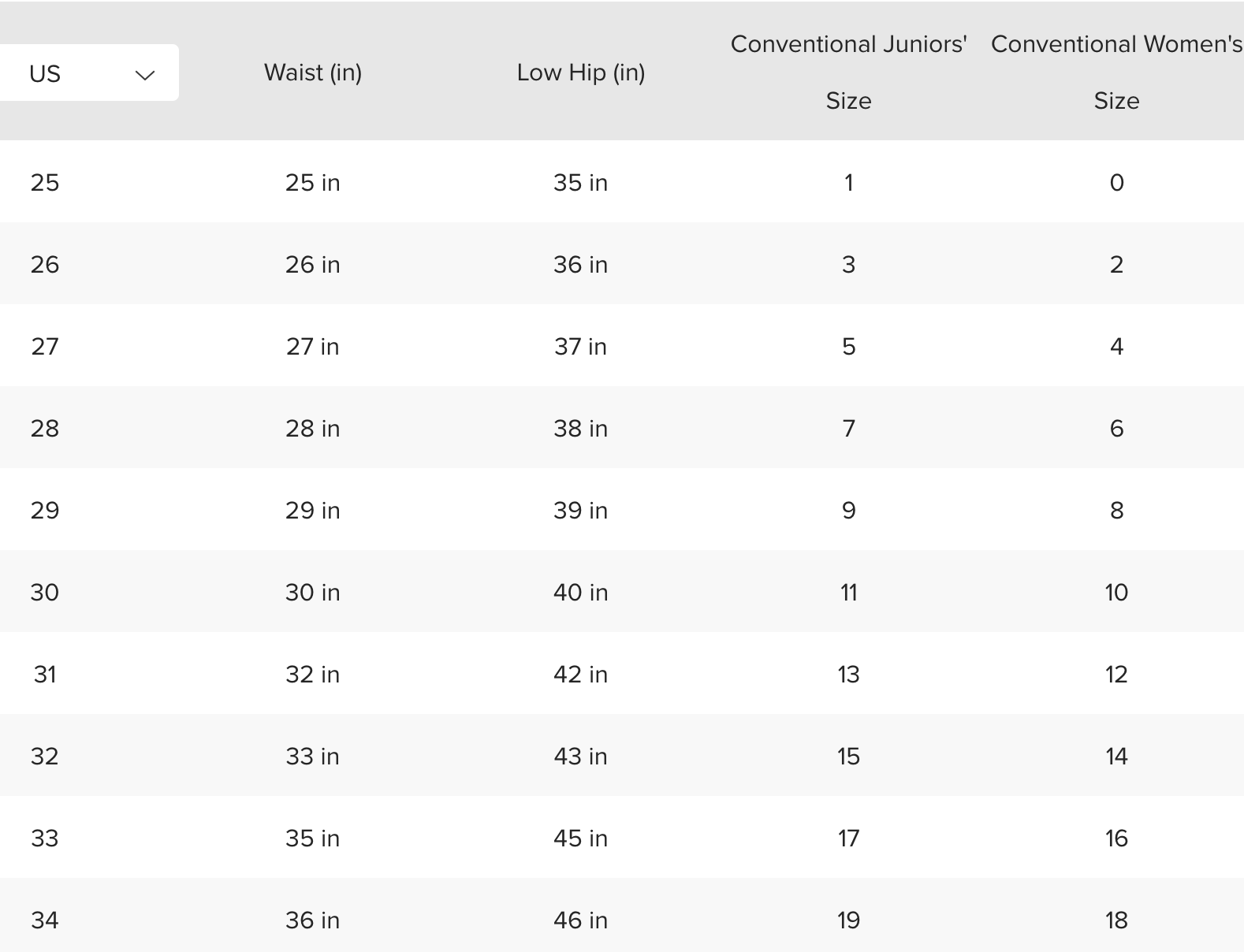Select US size 26 row label
Screen dimensions: 1244x952
pyautogui.click(x=45, y=265)
